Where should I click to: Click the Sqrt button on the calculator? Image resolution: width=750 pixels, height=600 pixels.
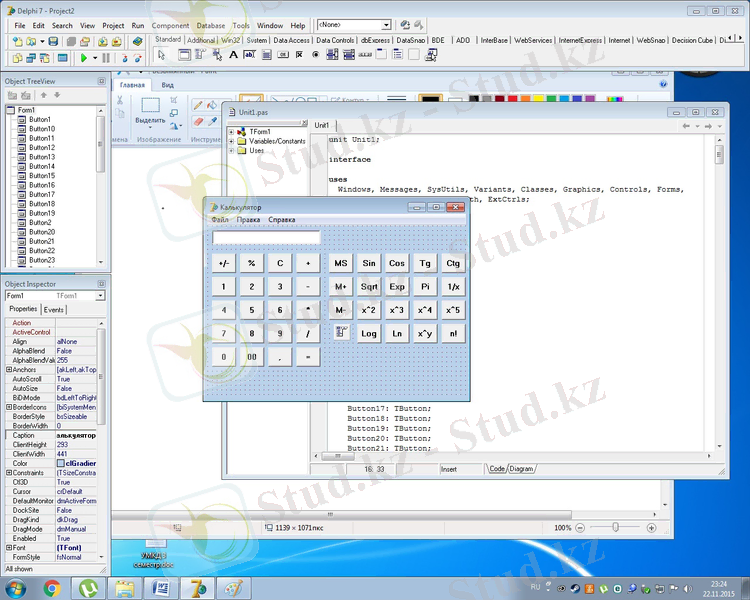(x=369, y=286)
